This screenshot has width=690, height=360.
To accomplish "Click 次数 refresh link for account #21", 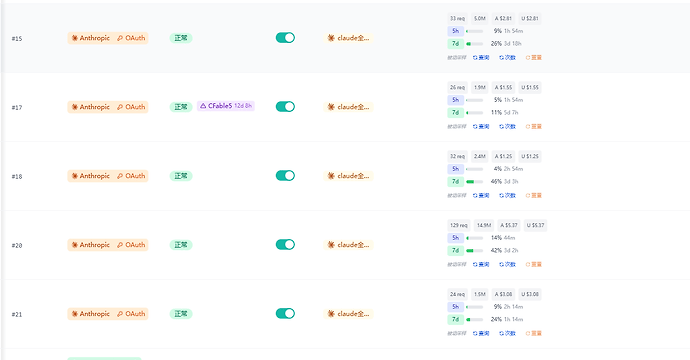I will coord(507,334).
